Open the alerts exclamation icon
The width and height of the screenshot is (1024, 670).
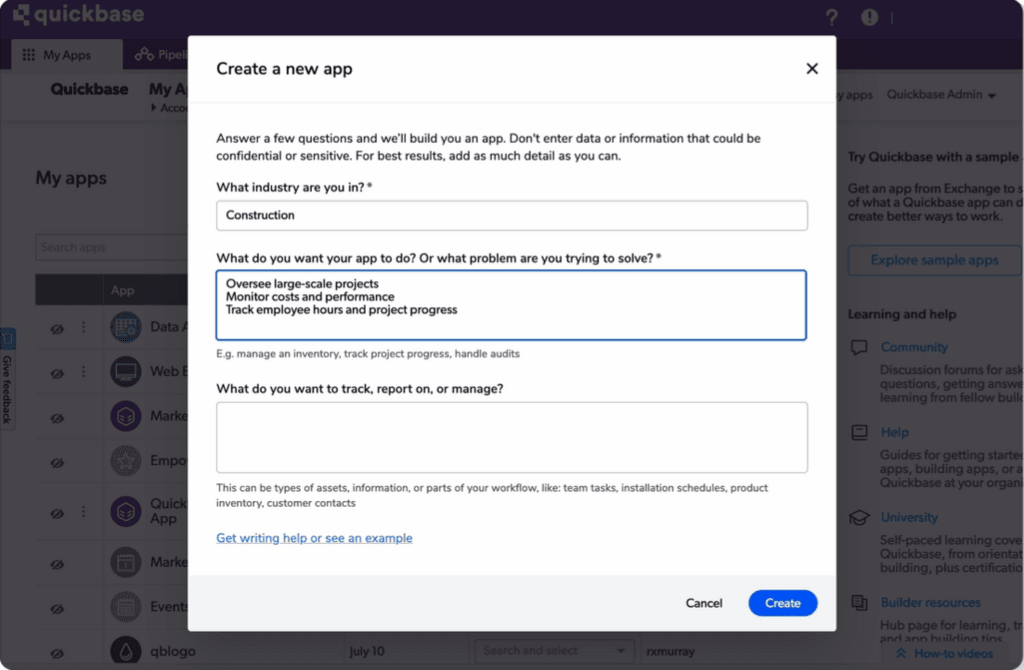pyautogui.click(x=869, y=17)
